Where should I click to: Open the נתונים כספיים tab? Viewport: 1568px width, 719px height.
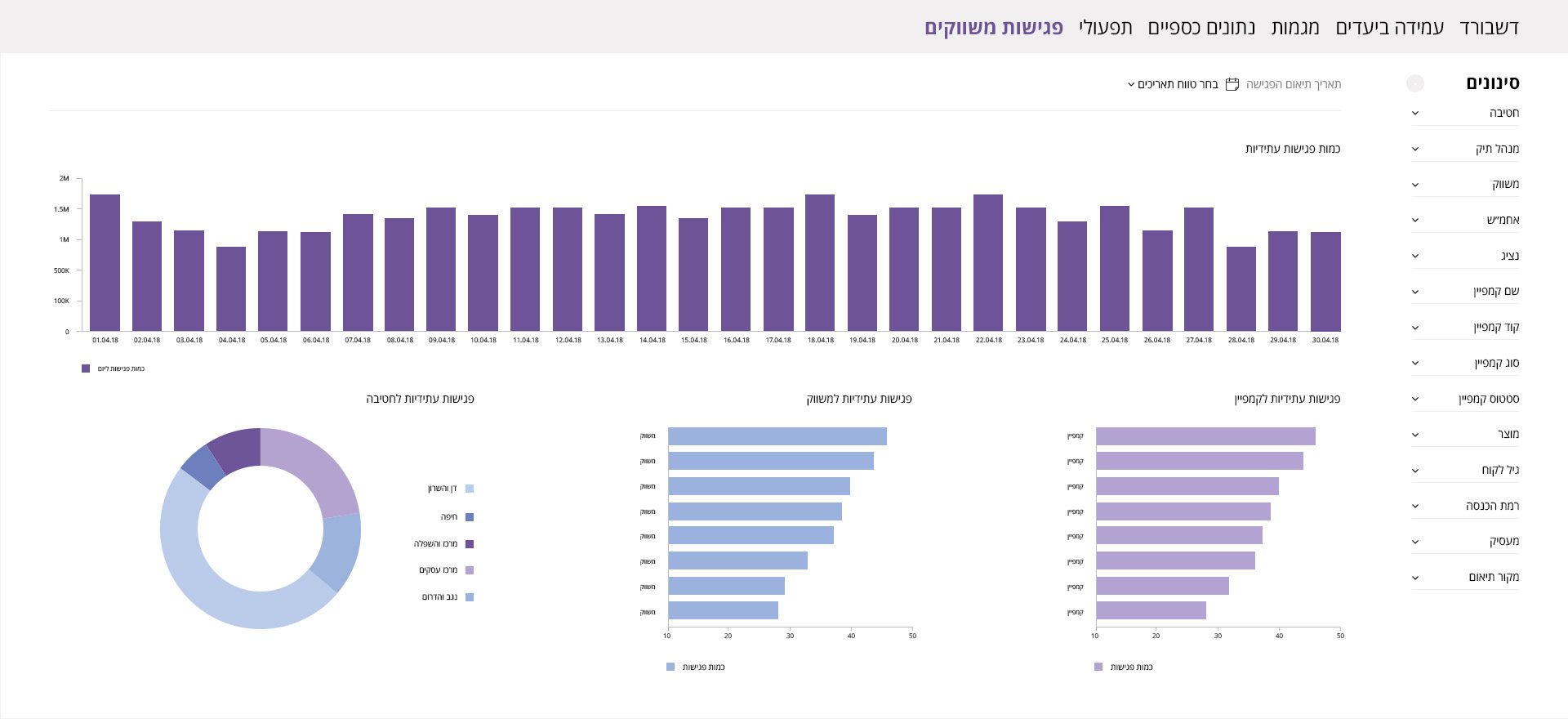point(1201,28)
